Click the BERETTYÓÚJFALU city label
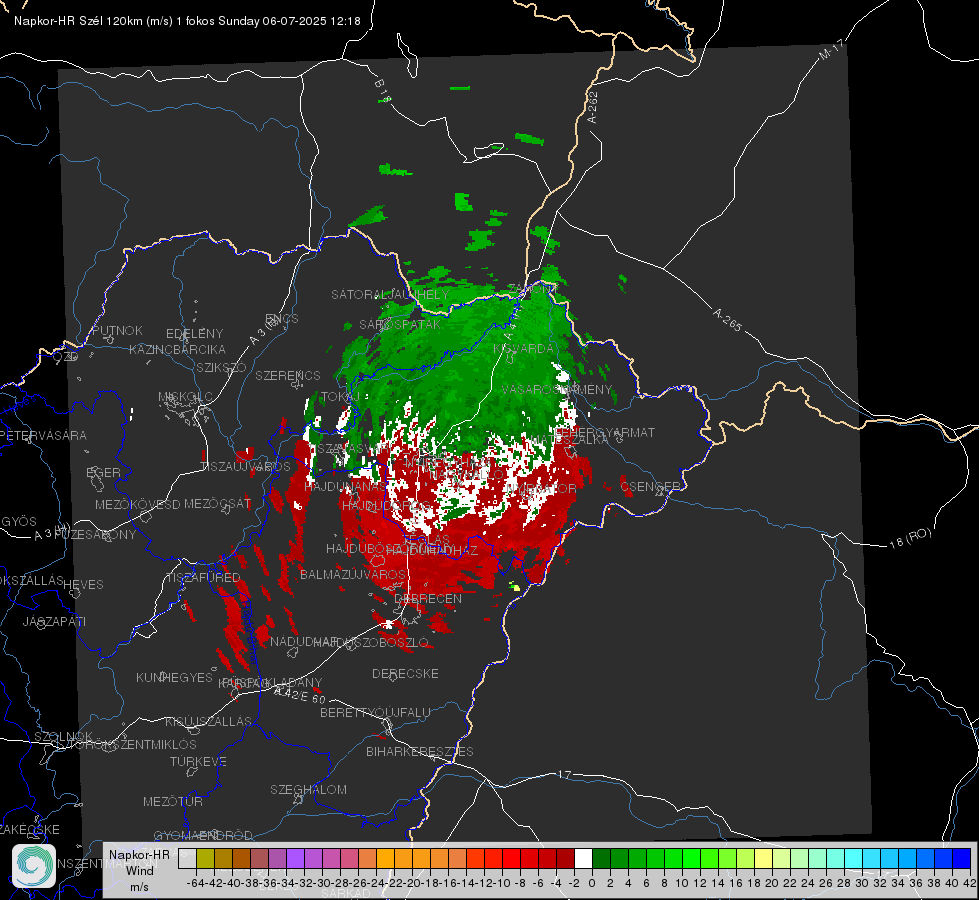 (x=375, y=712)
